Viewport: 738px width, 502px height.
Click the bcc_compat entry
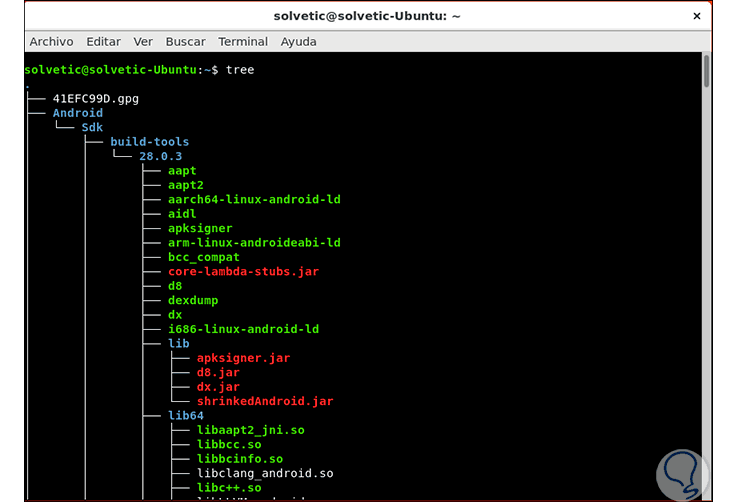pyautogui.click(x=204, y=257)
